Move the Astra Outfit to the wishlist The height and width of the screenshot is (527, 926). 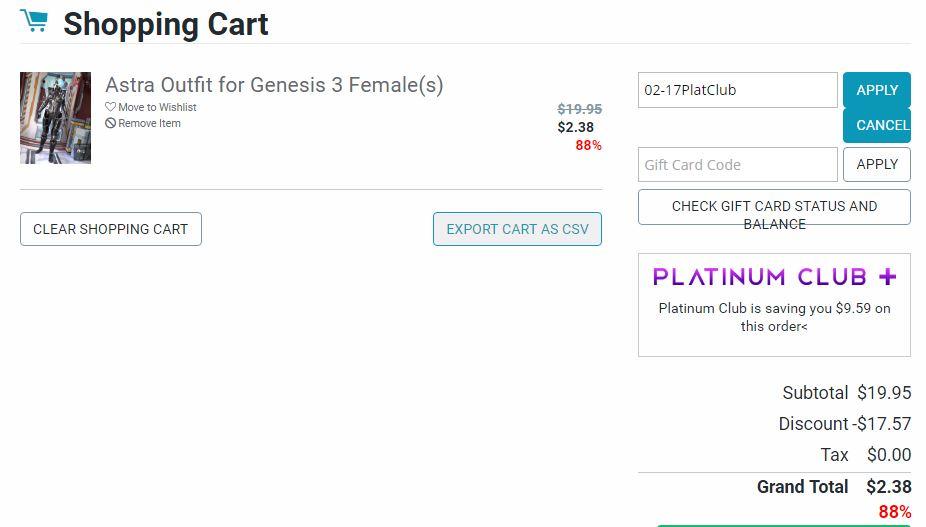tap(157, 107)
